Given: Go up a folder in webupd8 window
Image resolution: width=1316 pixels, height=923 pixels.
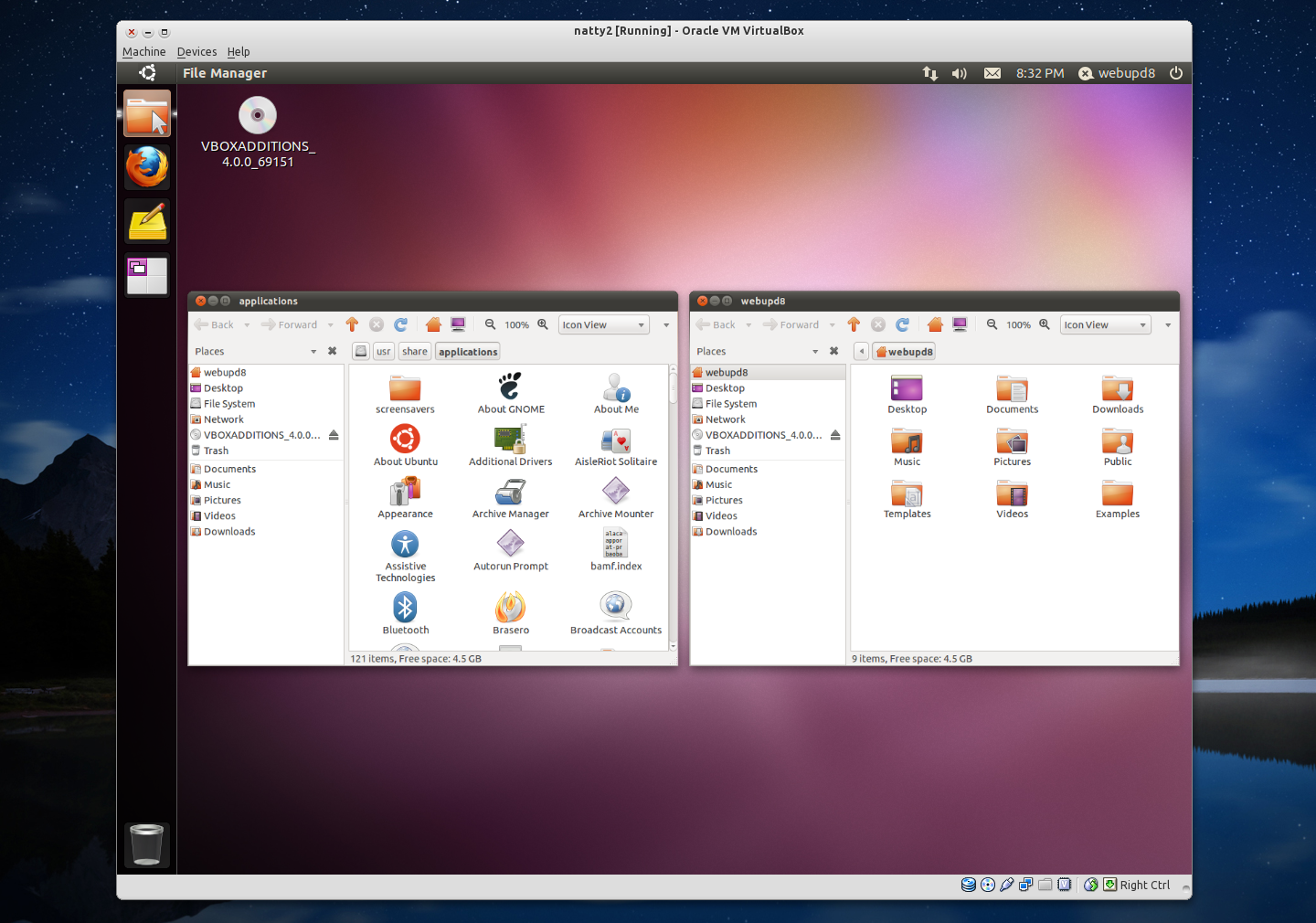Looking at the screenshot, I should click(854, 324).
